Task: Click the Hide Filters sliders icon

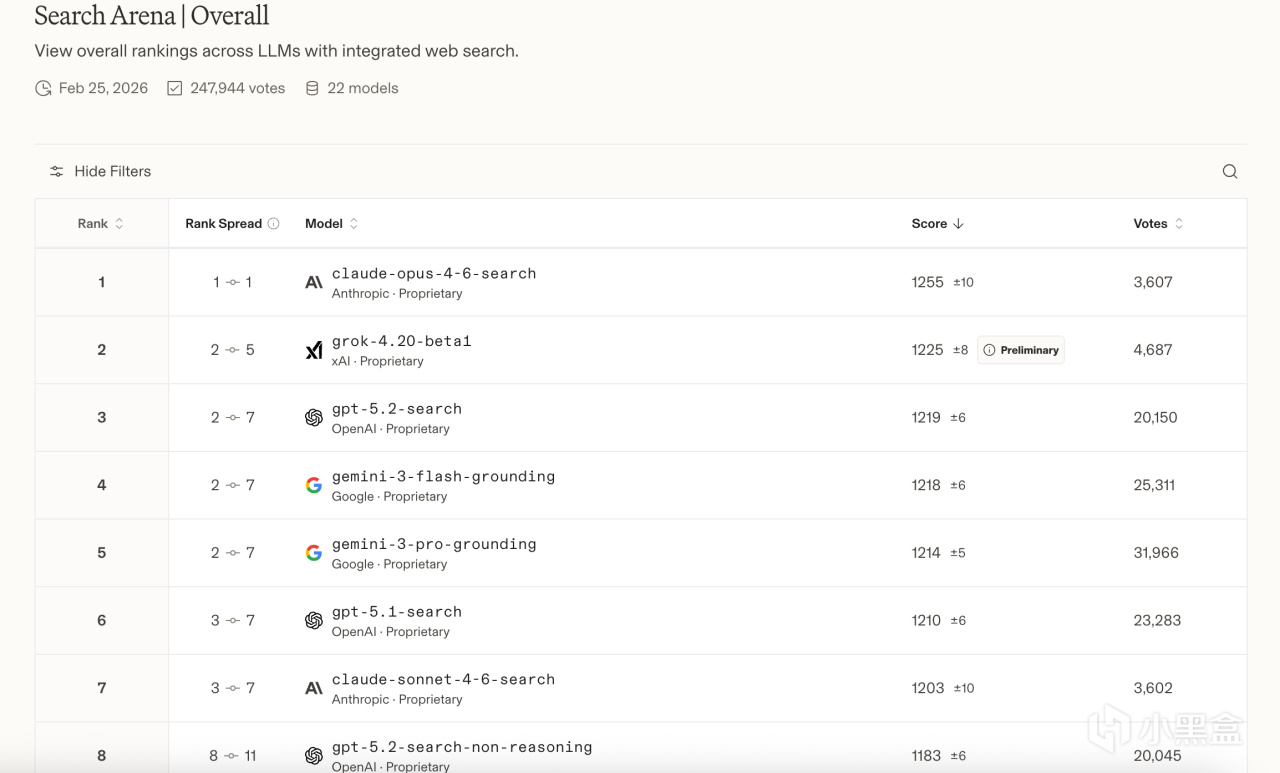Action: tap(57, 172)
